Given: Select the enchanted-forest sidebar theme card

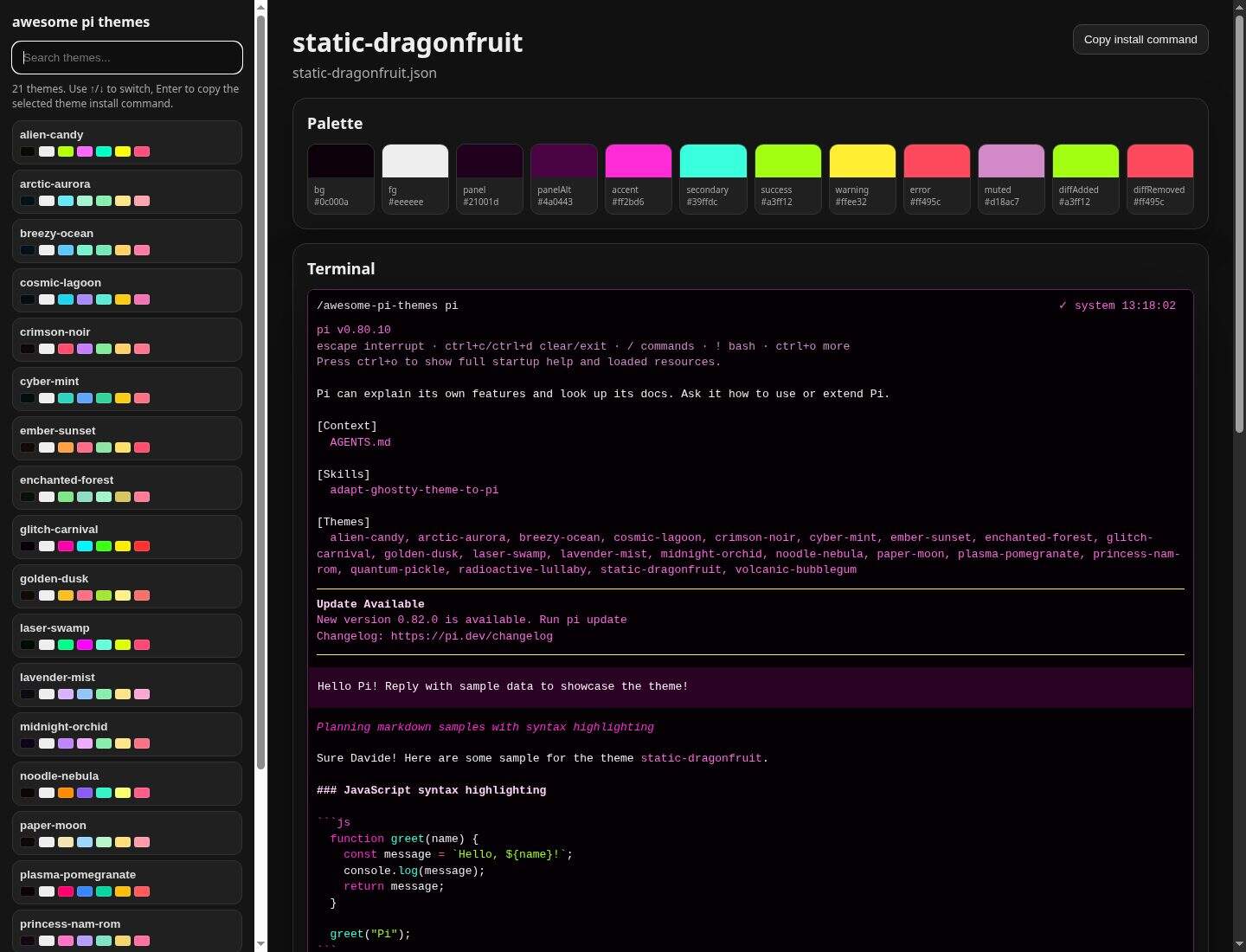Looking at the screenshot, I should point(127,488).
